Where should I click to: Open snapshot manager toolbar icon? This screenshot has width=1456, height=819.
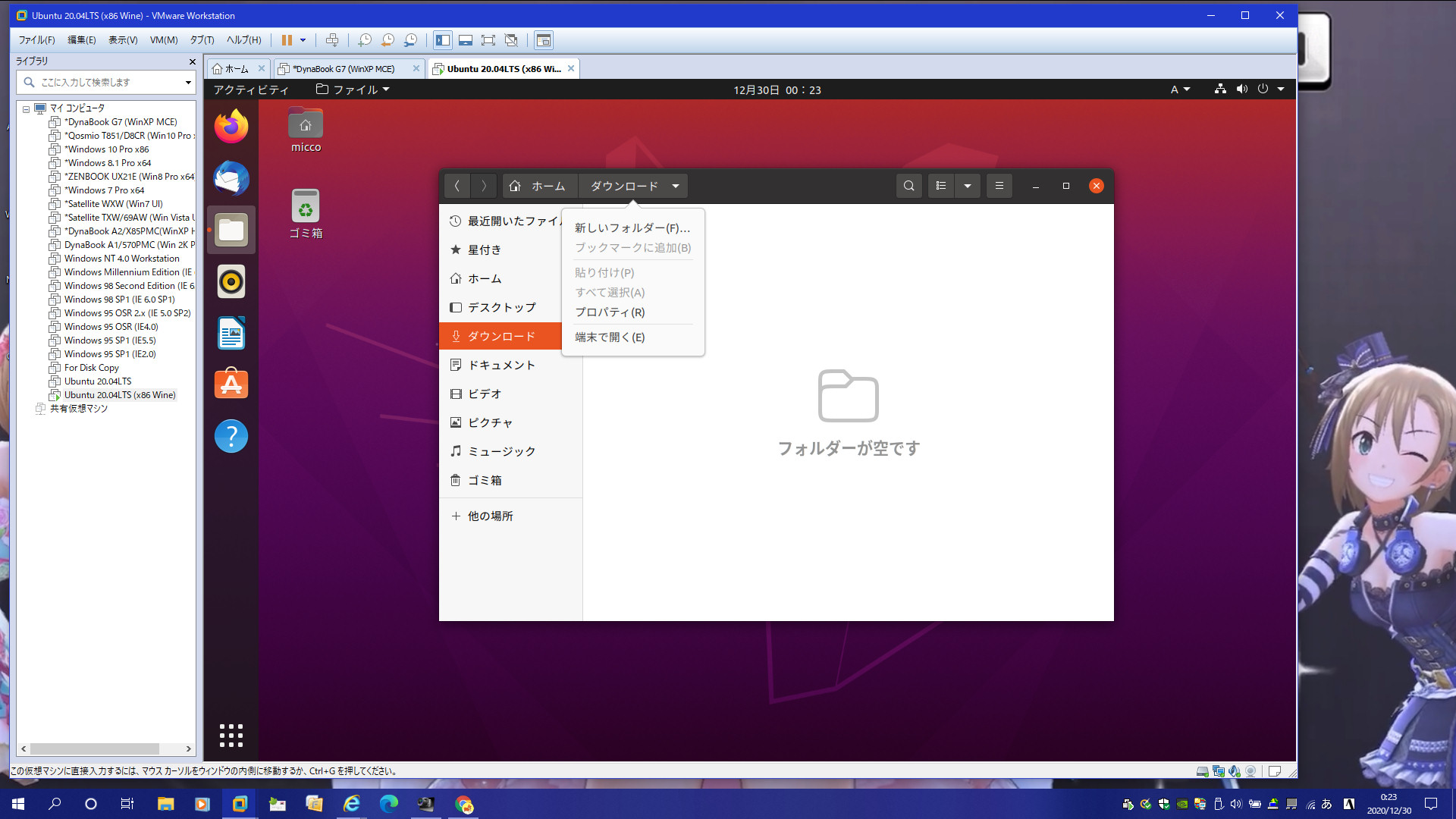click(410, 40)
